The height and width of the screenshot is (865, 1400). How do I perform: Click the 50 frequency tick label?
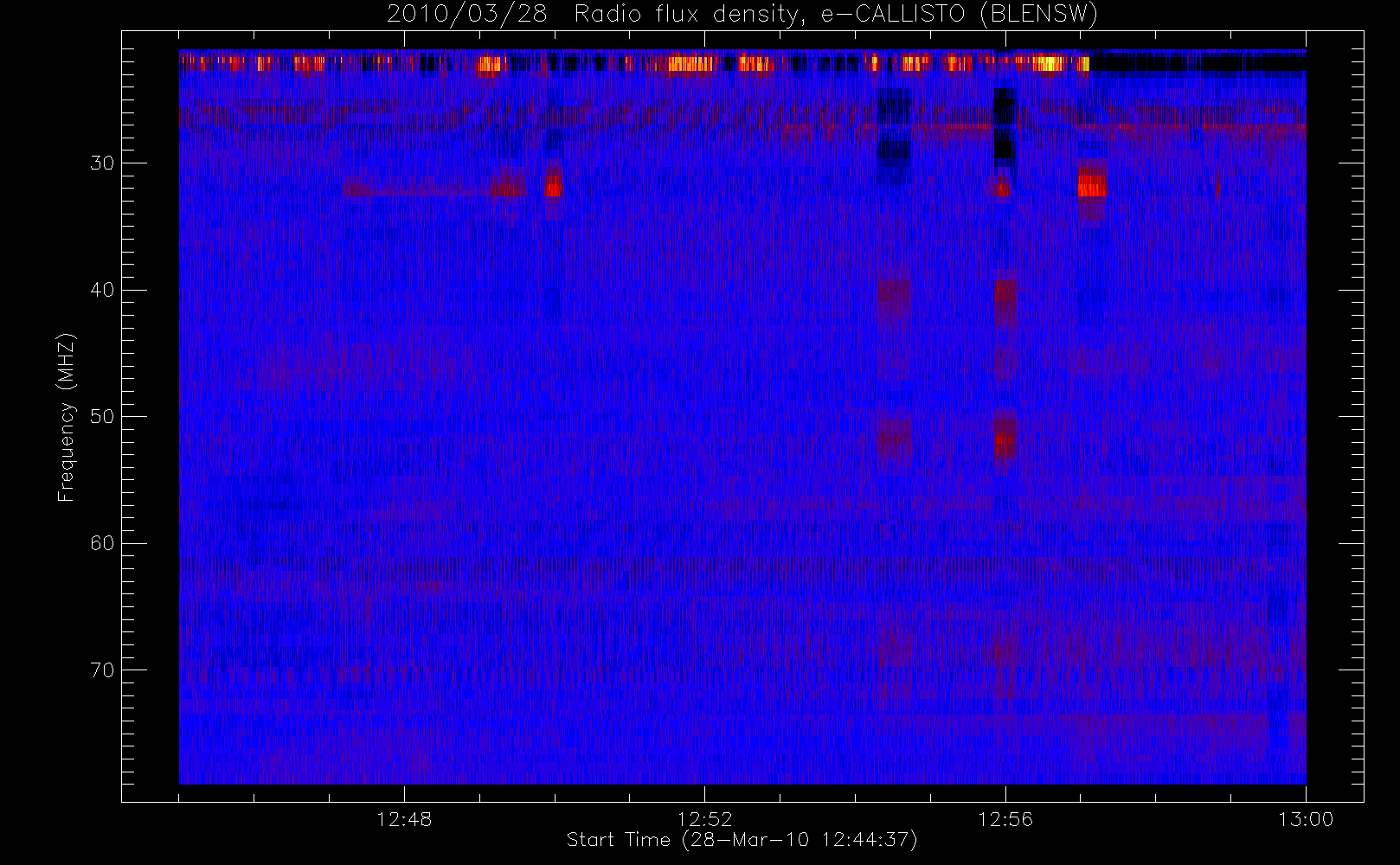tap(101, 417)
